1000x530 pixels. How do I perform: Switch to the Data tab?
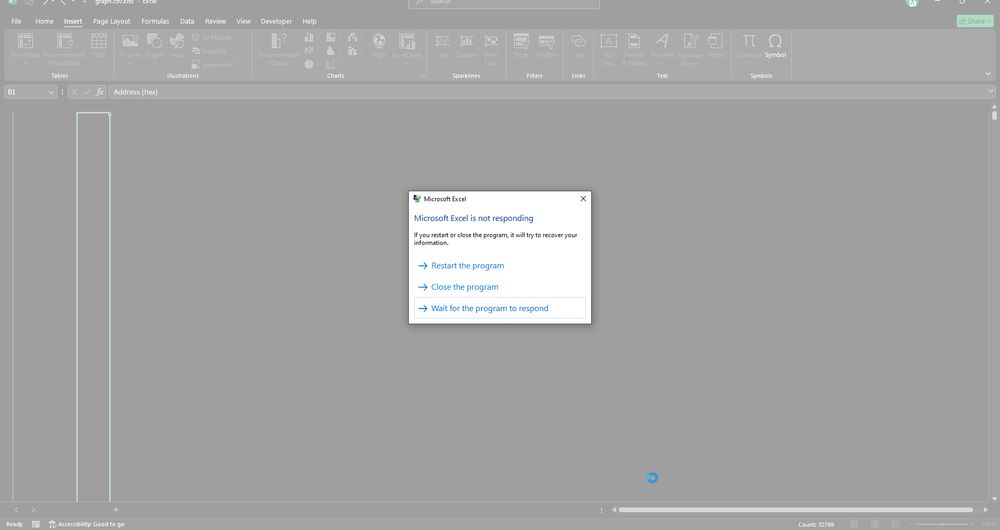click(x=187, y=21)
